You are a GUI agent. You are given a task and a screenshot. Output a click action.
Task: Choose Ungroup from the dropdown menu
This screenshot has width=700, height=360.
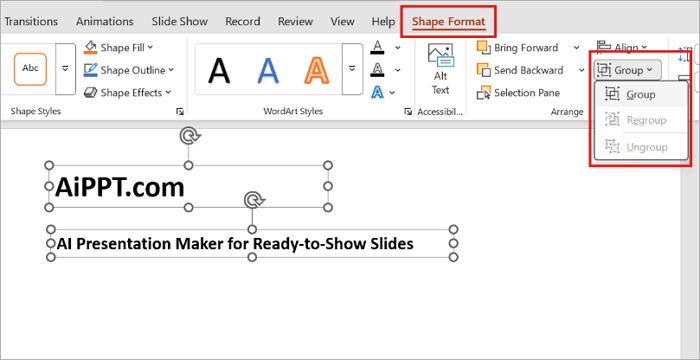(x=641, y=147)
